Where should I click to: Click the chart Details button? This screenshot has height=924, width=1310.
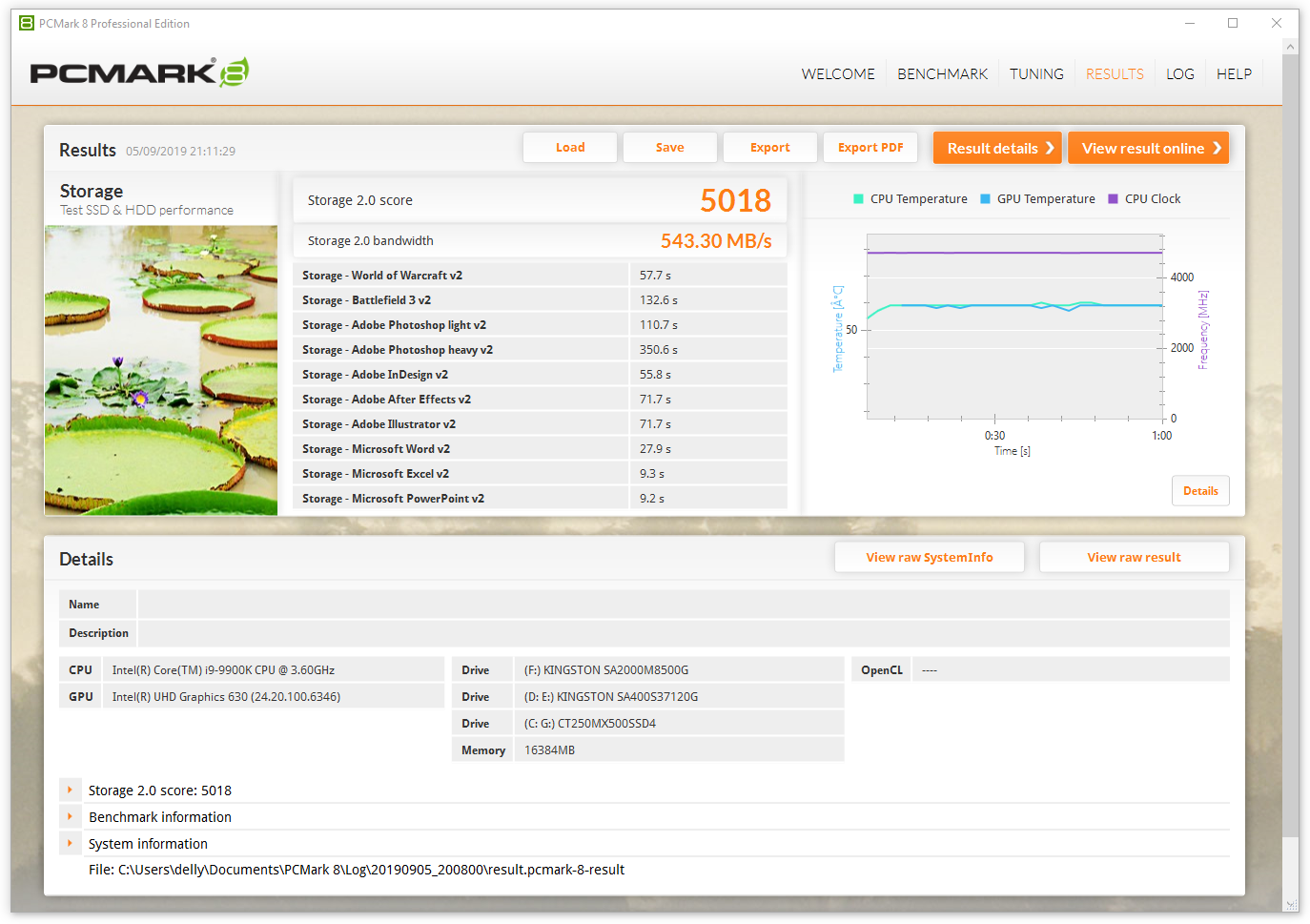(1200, 491)
